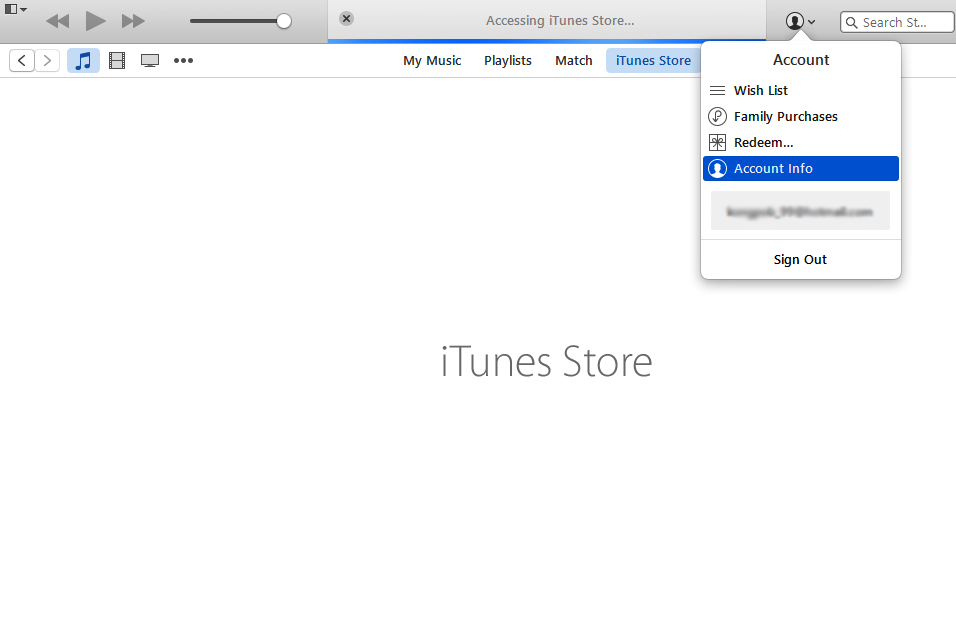Click the store loading progress bar
This screenshot has height=628, width=956.
tap(547, 41)
